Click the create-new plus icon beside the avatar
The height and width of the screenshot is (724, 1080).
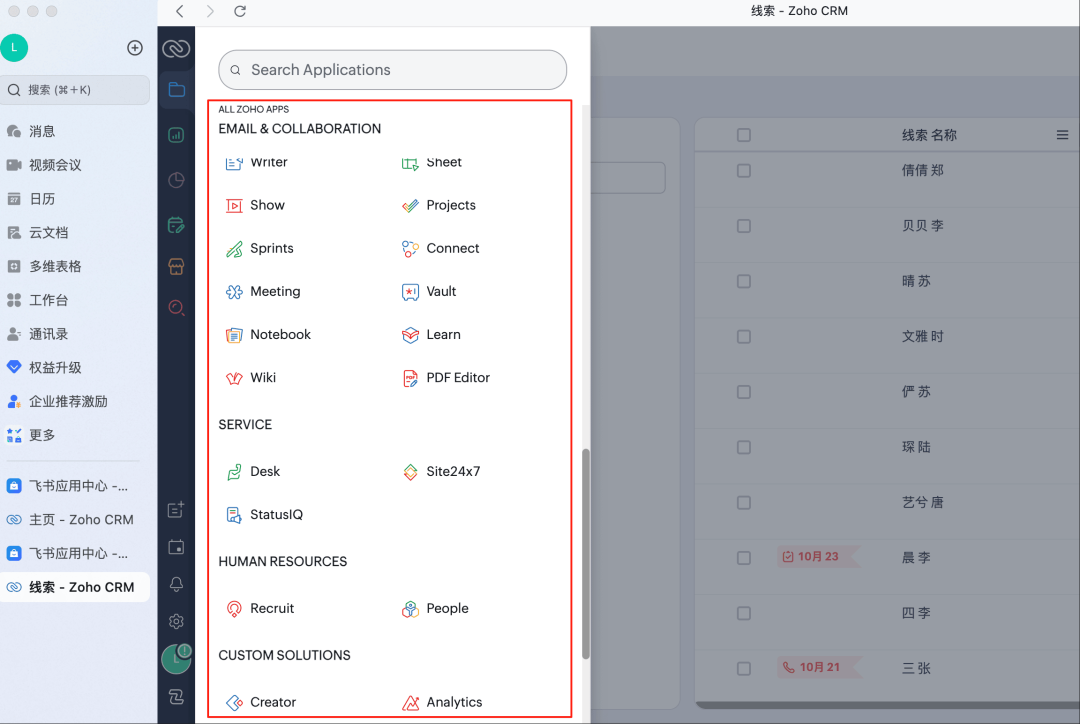pyautogui.click(x=135, y=48)
